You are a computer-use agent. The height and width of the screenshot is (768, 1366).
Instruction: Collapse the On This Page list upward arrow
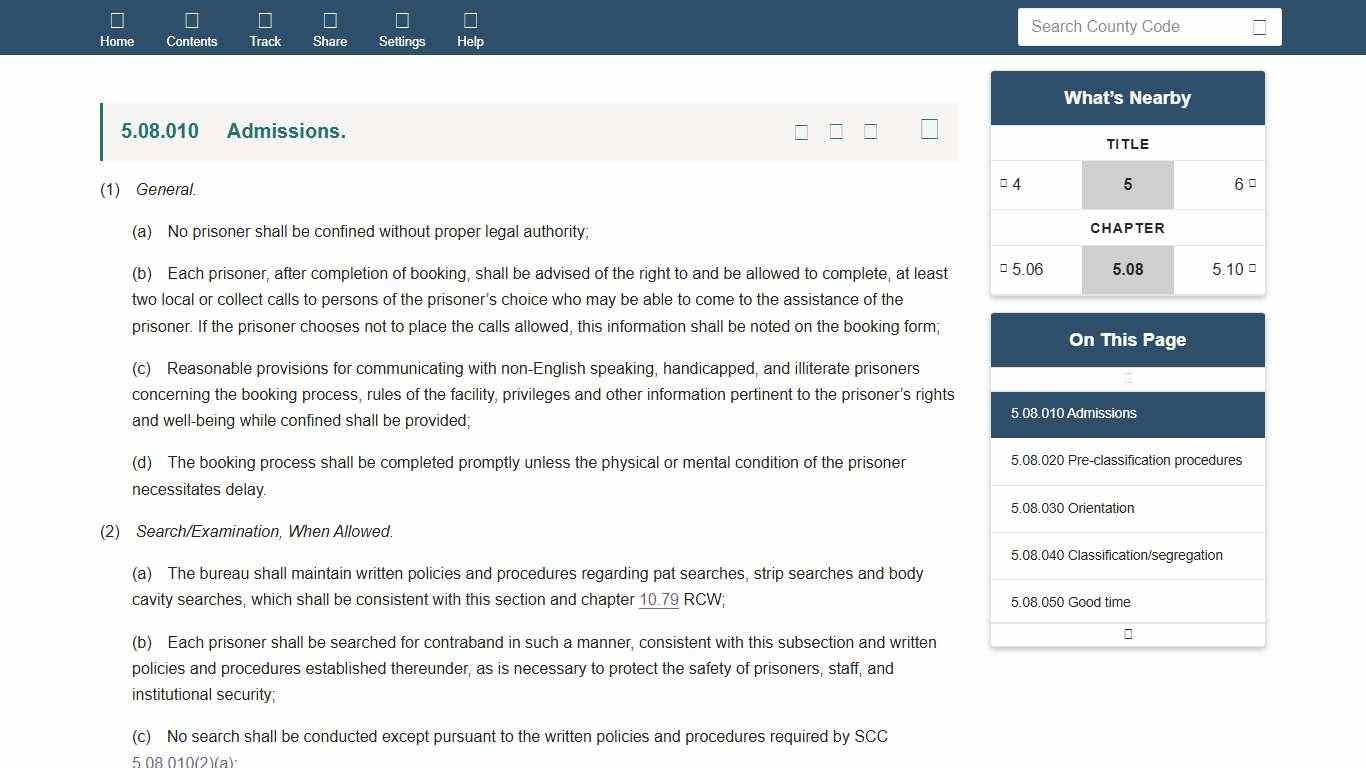[x=1127, y=377]
